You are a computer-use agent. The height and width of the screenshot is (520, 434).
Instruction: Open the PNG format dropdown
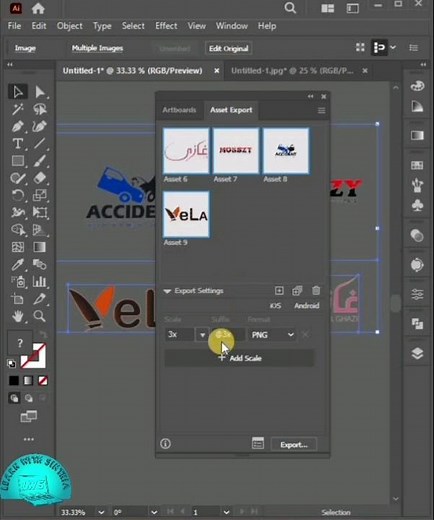(272, 335)
